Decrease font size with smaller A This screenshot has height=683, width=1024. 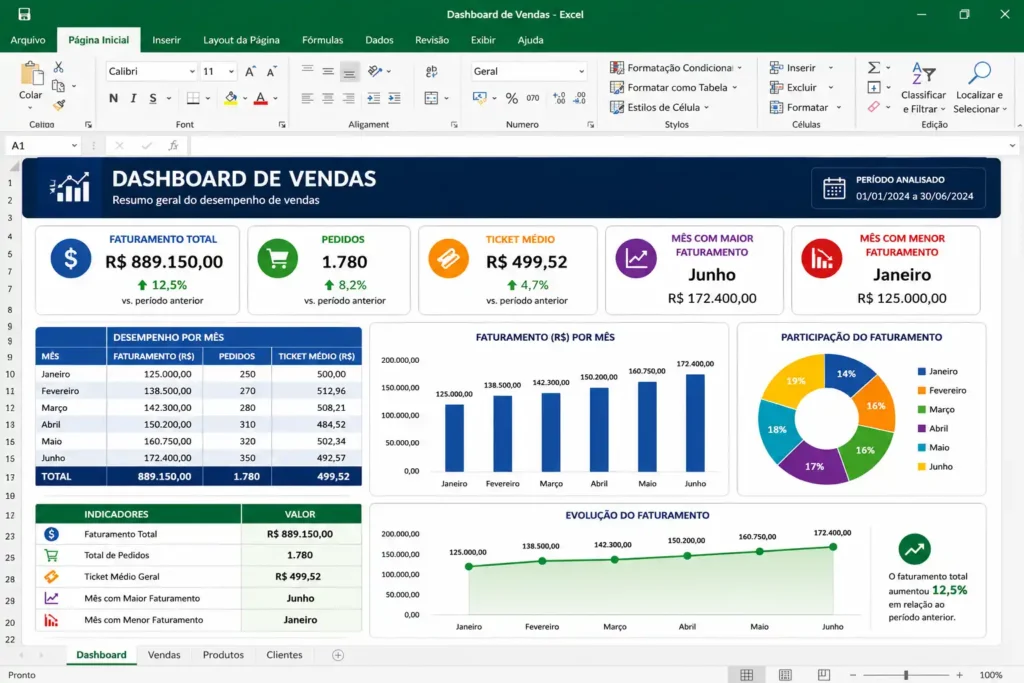point(272,71)
